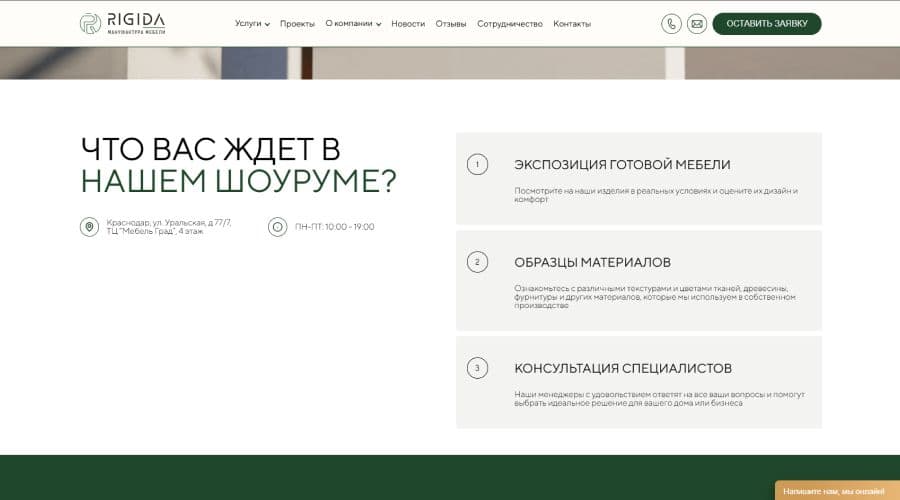The image size is (900, 500).
Task: Select the Экспозиция готовой мебели card
Action: tap(638, 178)
